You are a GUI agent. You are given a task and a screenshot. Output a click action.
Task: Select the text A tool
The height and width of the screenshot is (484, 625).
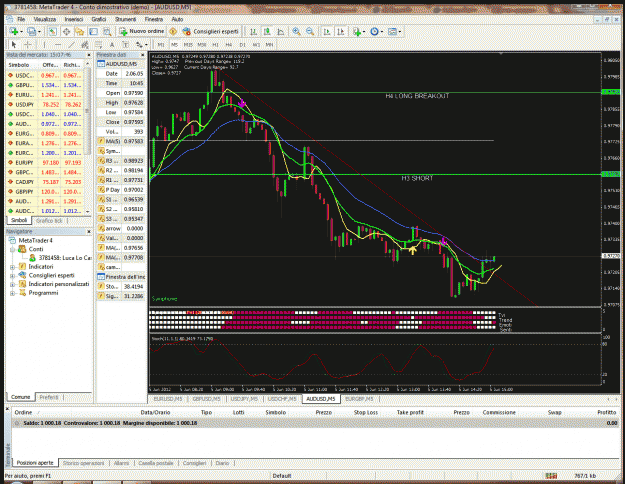112,45
